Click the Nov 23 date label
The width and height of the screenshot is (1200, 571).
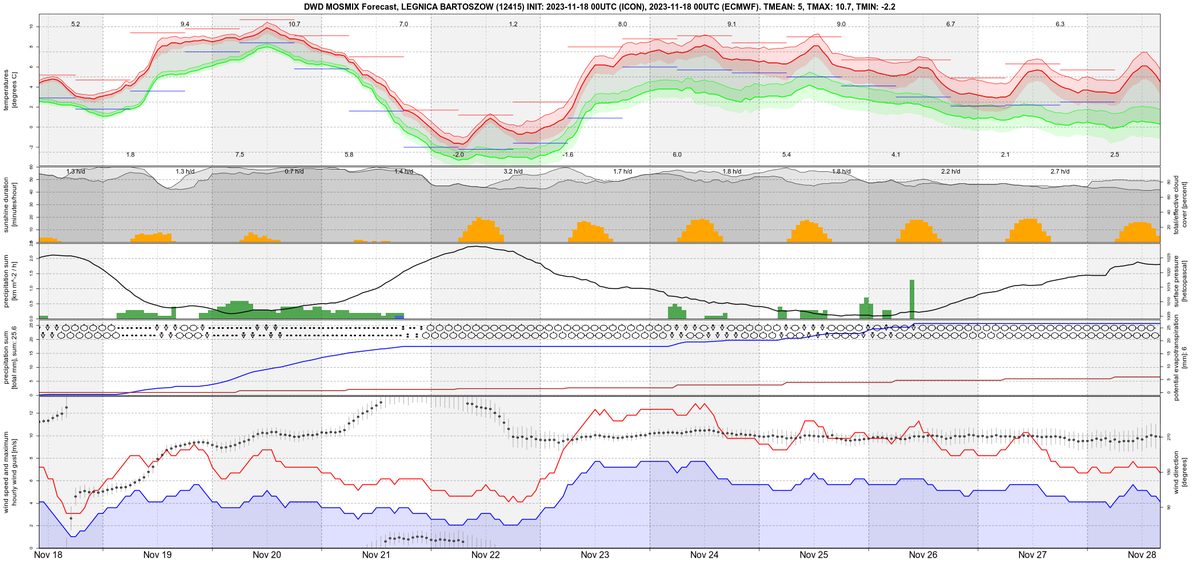click(595, 554)
